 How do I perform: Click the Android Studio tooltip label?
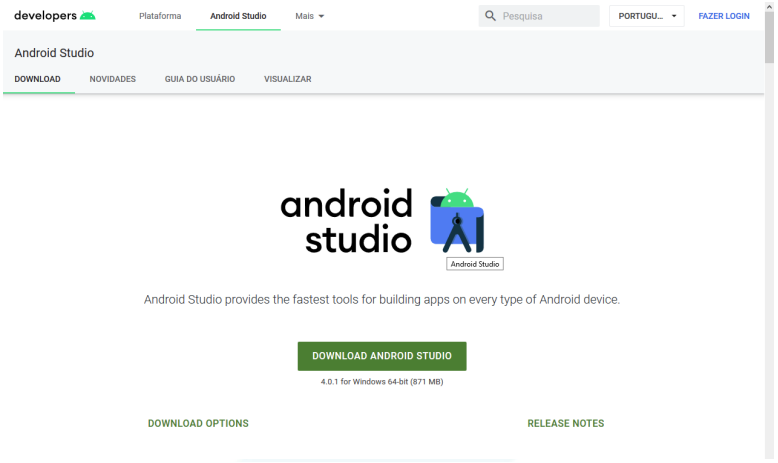tap(474, 264)
